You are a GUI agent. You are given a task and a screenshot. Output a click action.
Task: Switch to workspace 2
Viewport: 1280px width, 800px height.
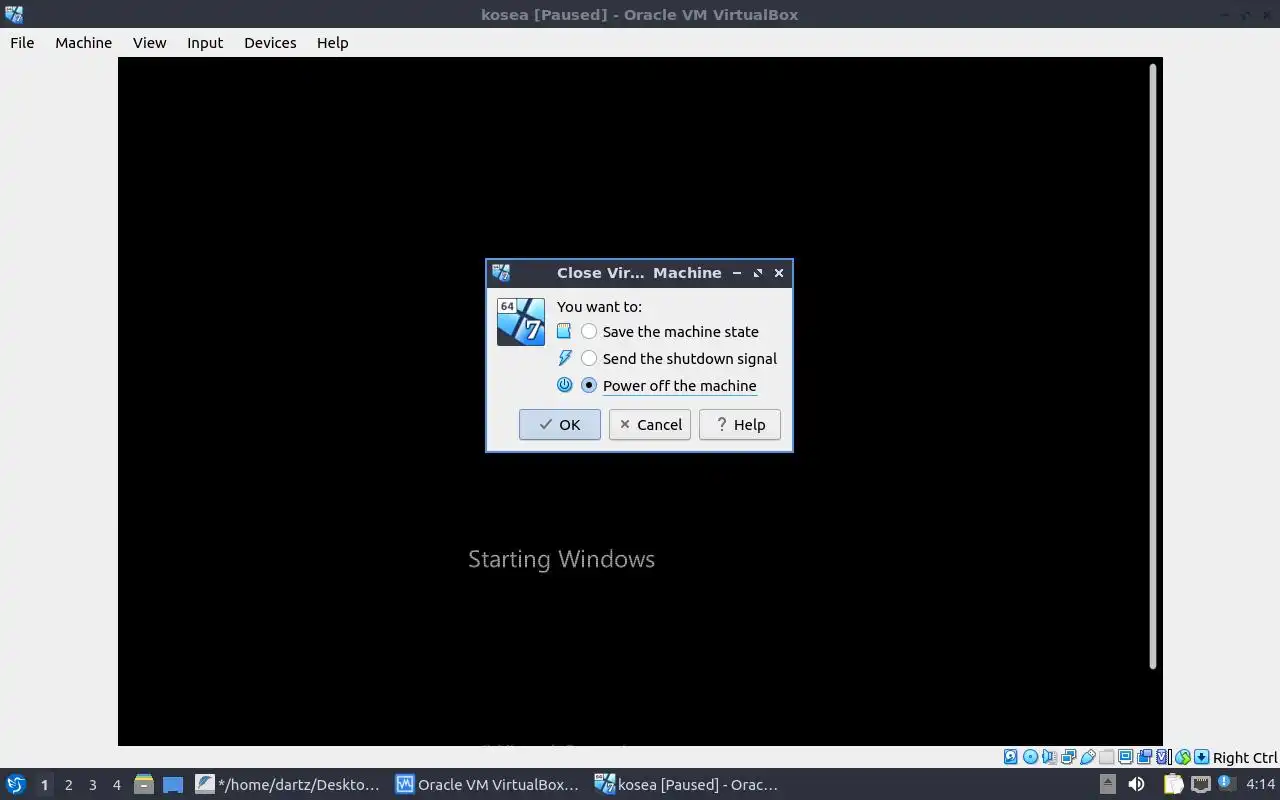coord(68,784)
